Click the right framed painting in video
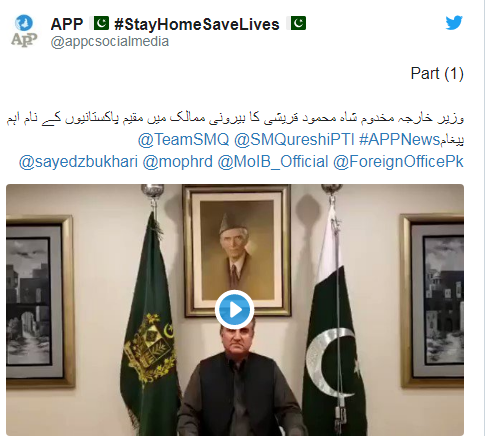 pyautogui.click(x=432, y=301)
